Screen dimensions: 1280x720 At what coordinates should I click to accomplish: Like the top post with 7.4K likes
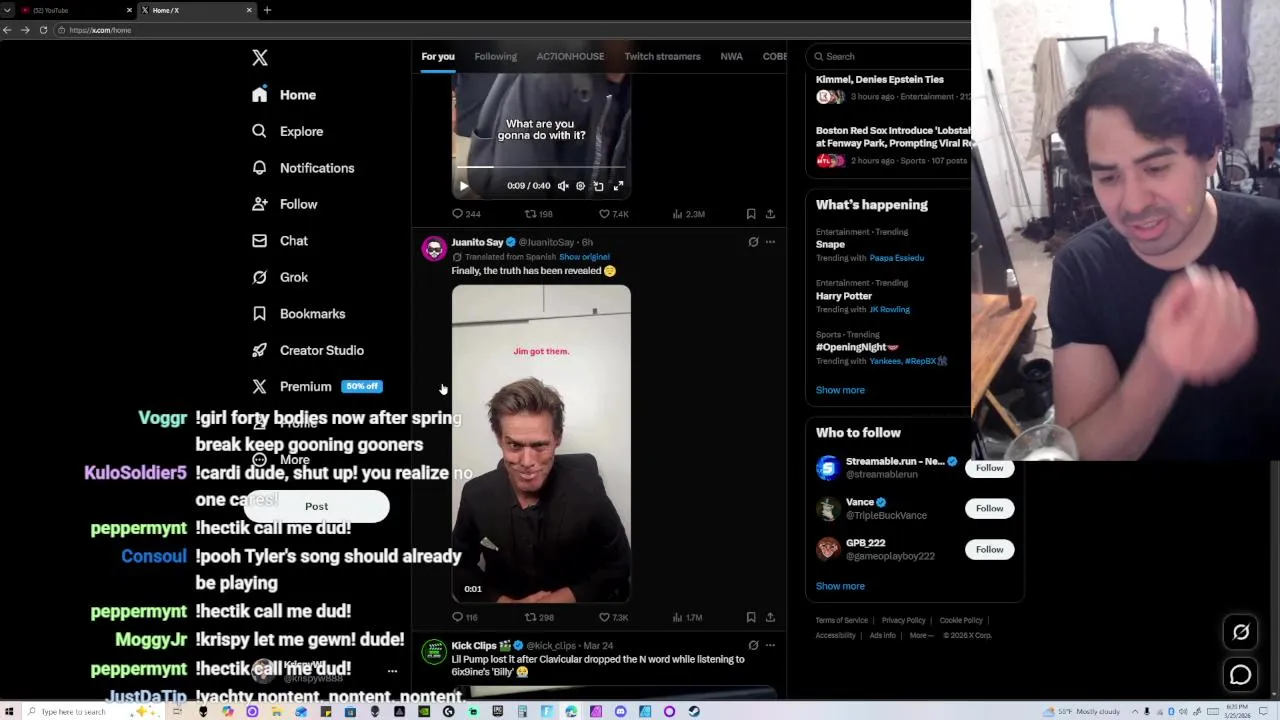[613, 214]
